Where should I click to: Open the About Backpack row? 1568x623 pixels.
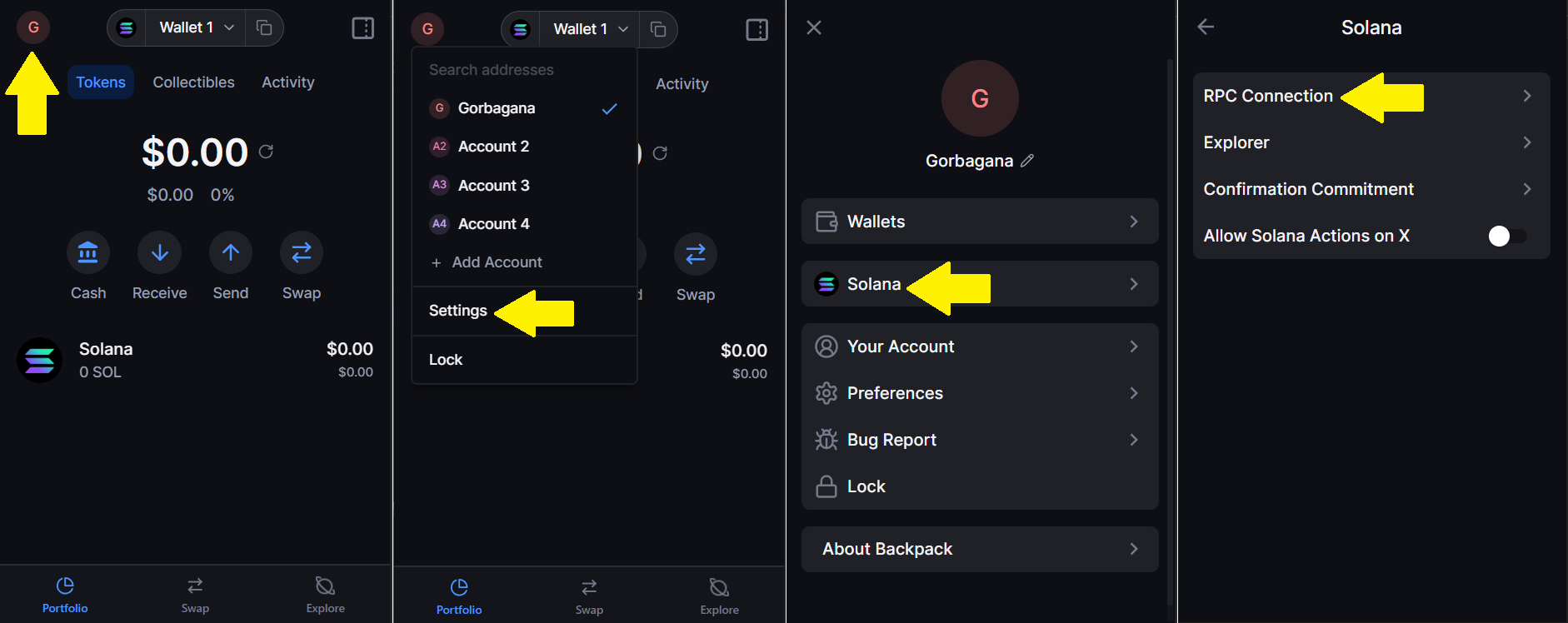[x=980, y=549]
